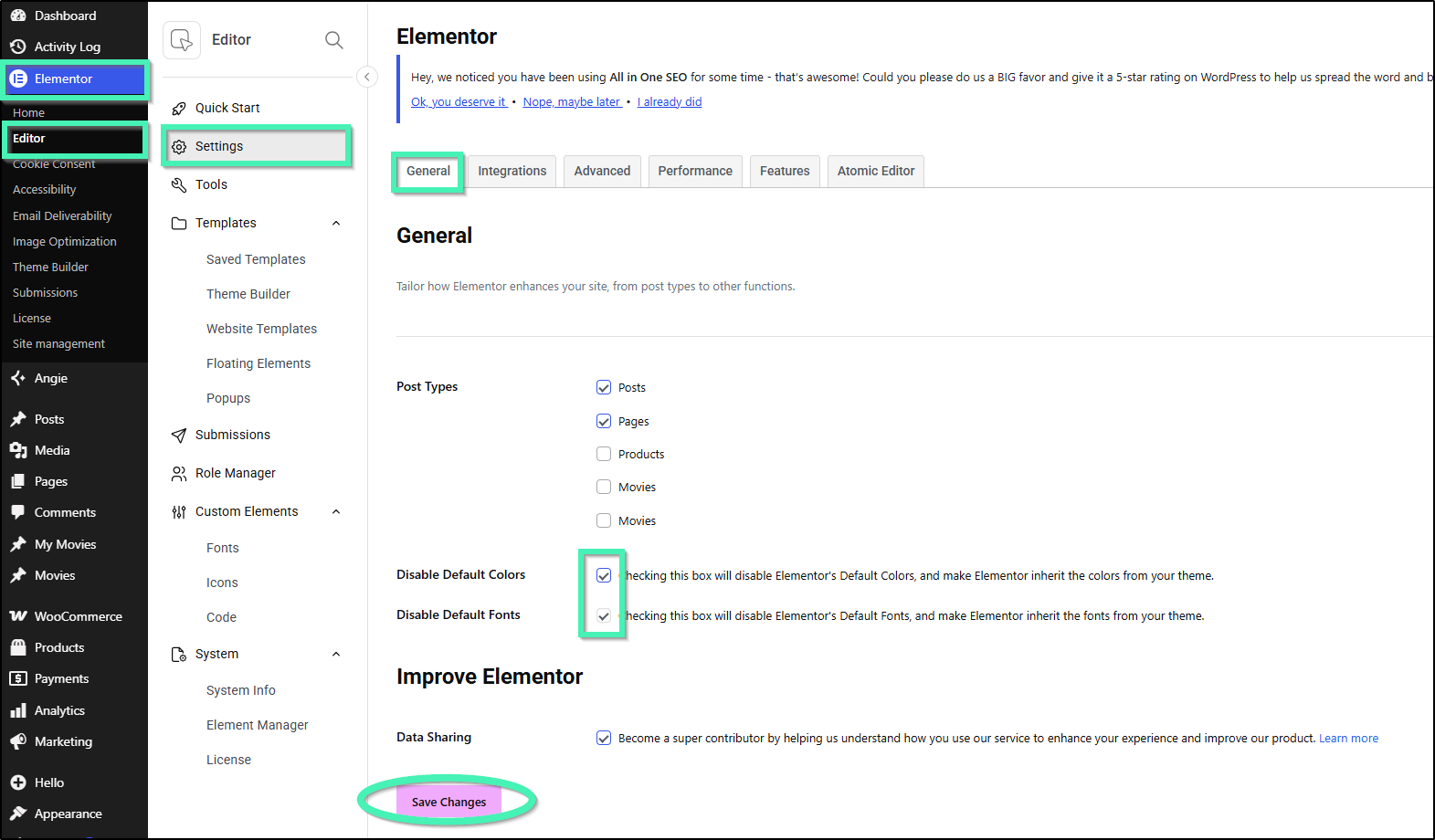Screen dimensions: 1435x840
Task: Open Fonts under Custom Elements
Action: click(x=223, y=549)
